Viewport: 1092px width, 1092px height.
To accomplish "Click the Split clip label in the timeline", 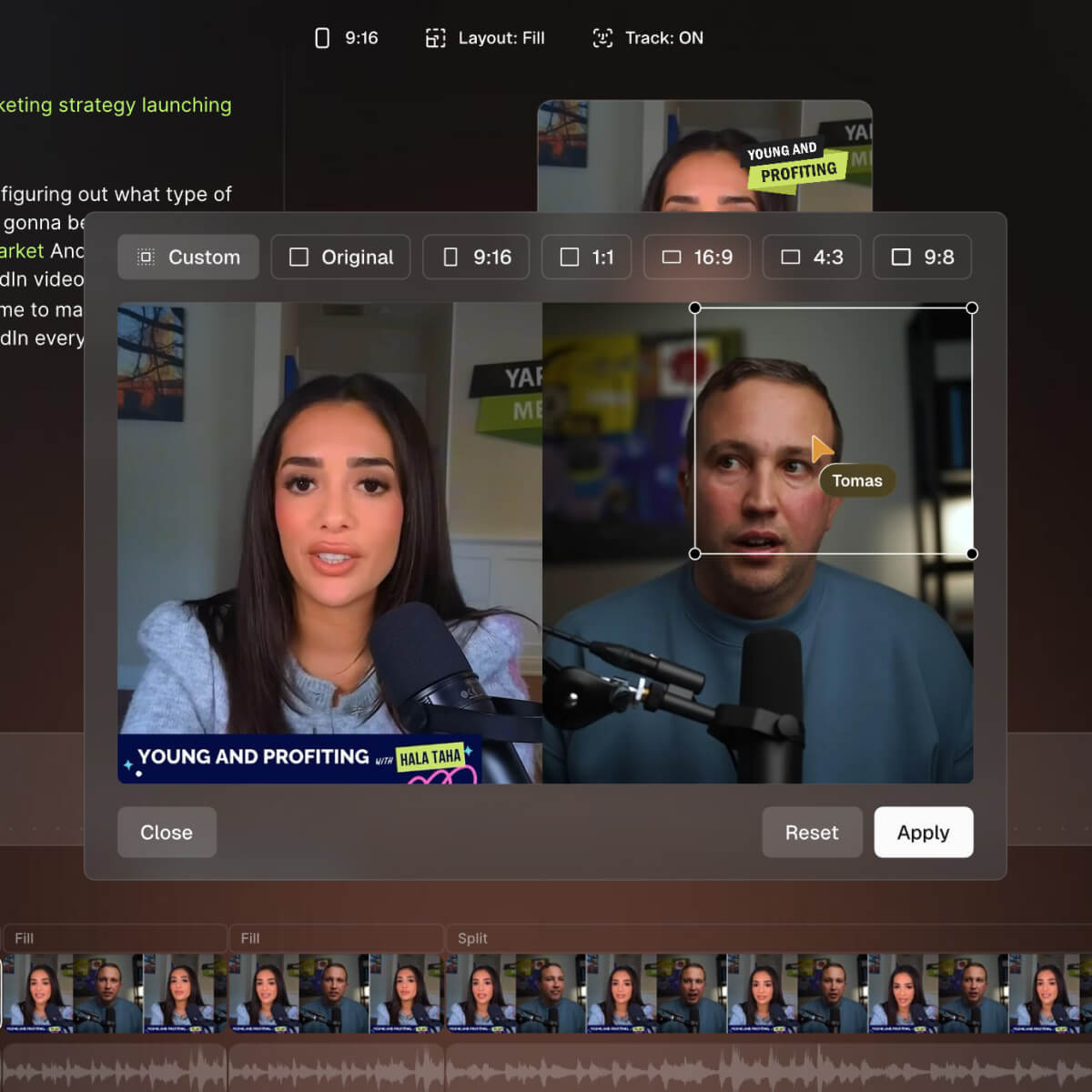I will coord(472,938).
